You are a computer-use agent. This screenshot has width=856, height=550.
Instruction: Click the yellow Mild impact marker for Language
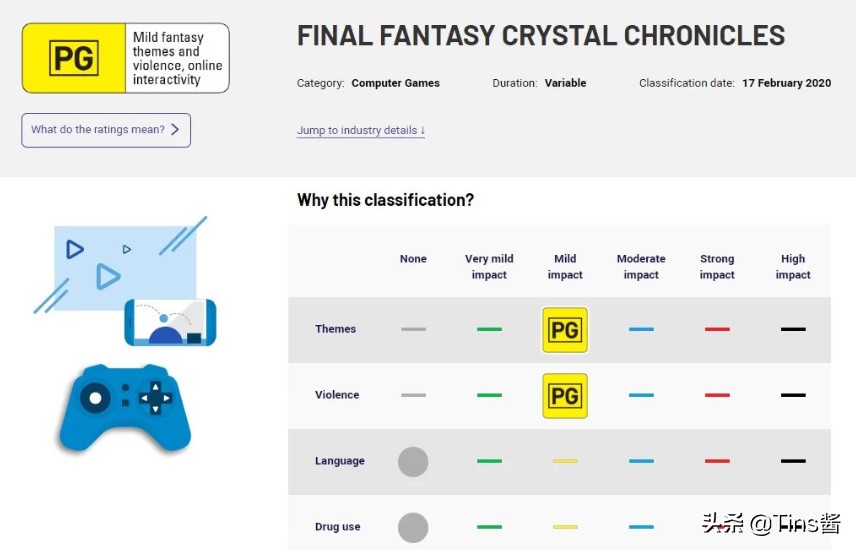(565, 461)
